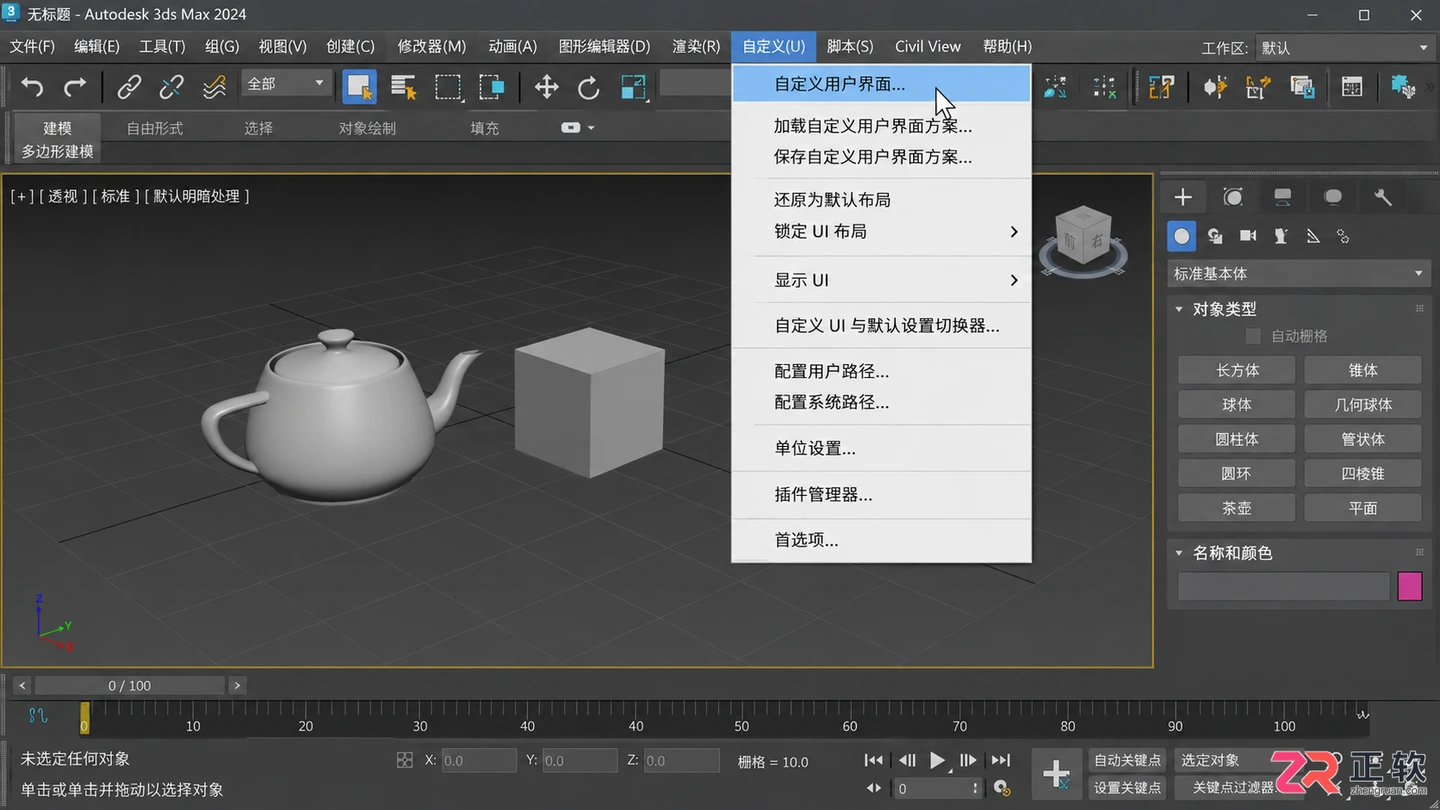This screenshot has height=810, width=1440.
Task: Expand the 多边形建模 ribbon panel
Action: click(x=58, y=151)
